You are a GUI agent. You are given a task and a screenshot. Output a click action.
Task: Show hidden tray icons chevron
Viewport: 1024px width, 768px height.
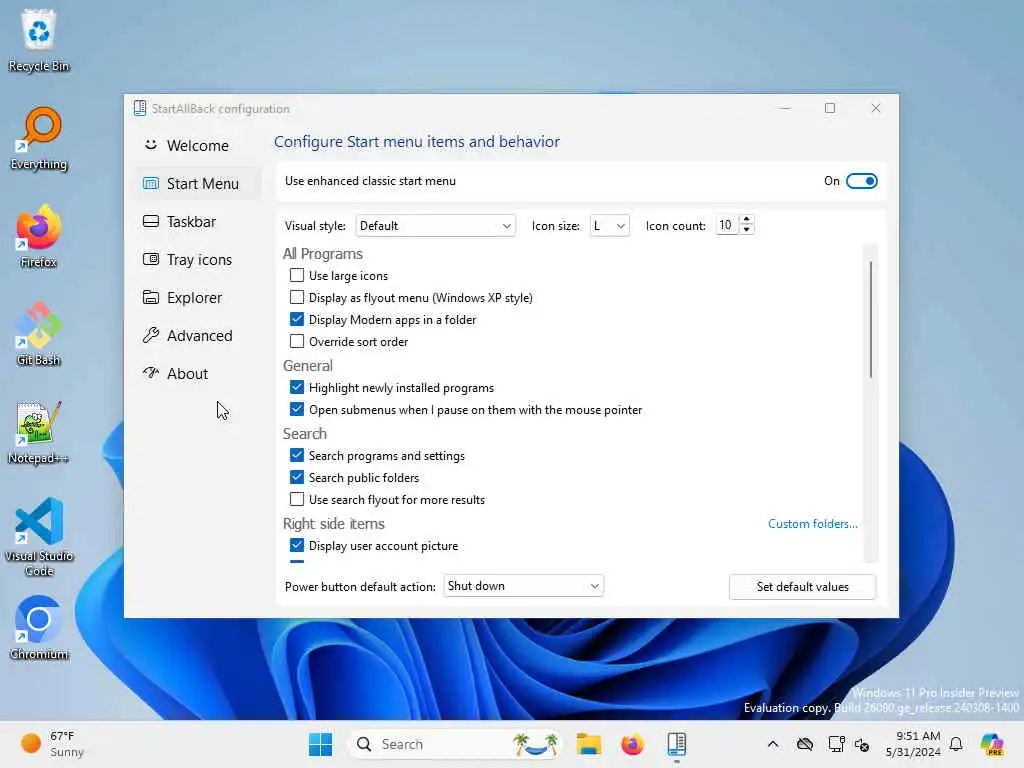pyautogui.click(x=773, y=744)
